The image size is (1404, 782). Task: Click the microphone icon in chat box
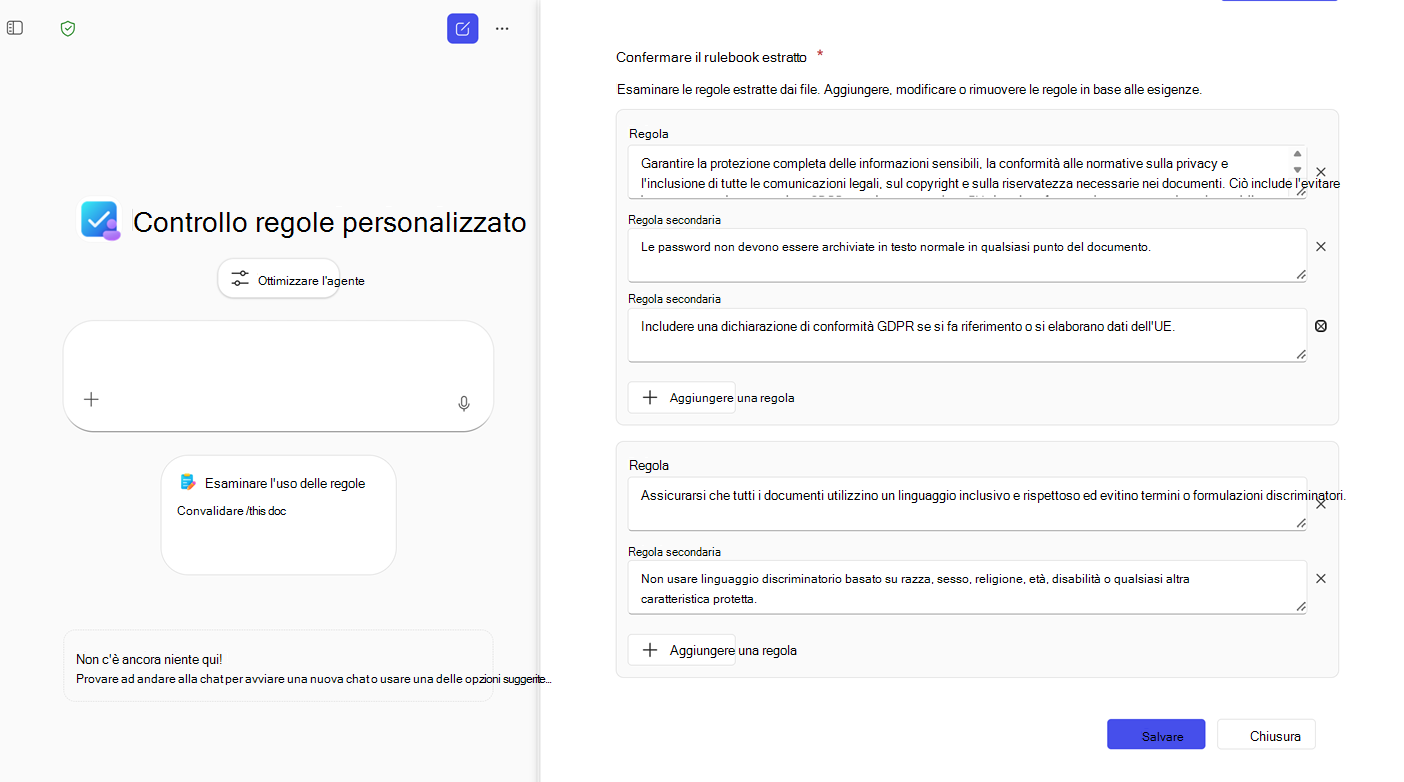pyautogui.click(x=464, y=404)
